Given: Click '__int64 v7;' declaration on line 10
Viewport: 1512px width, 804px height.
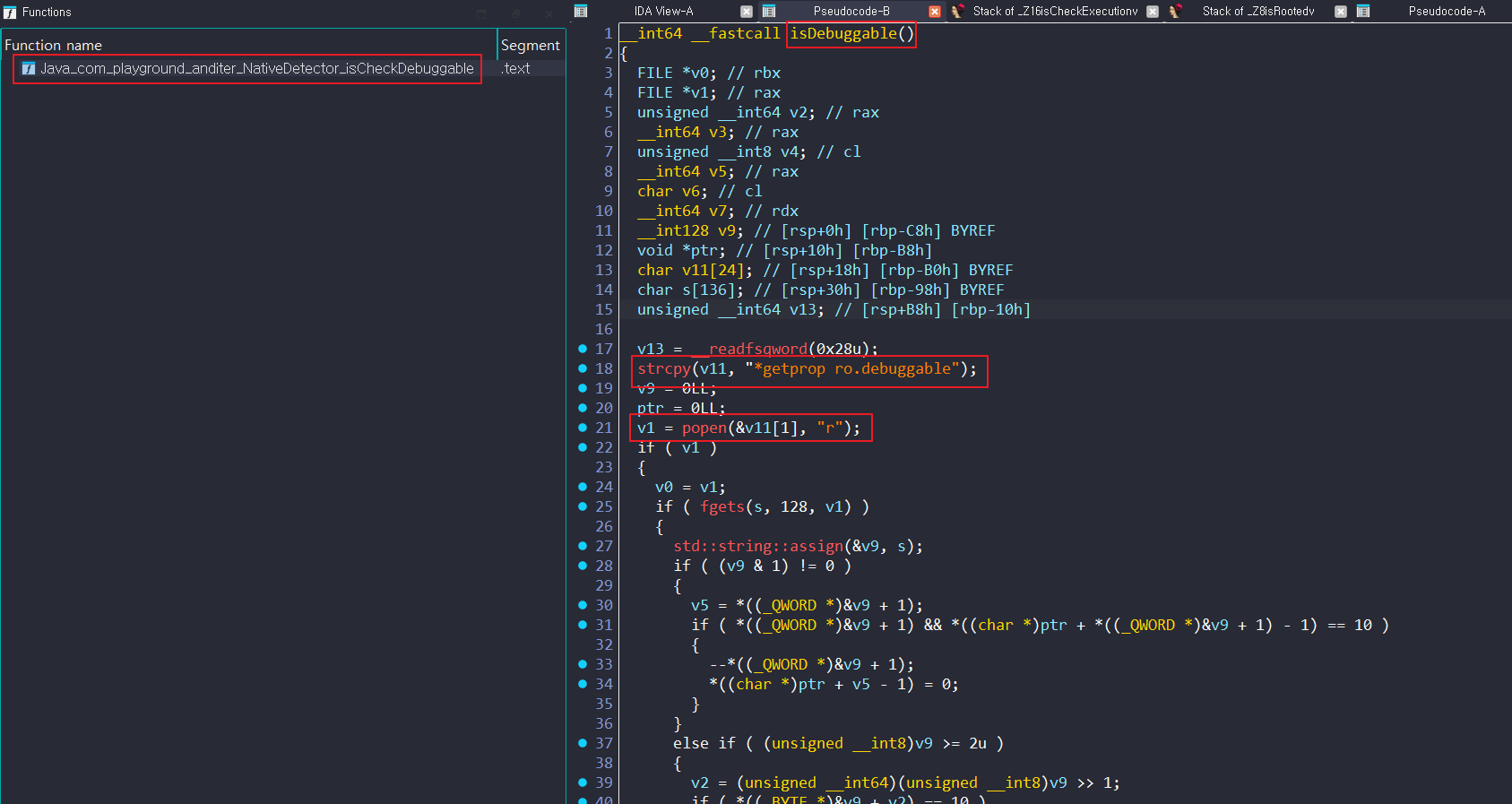Looking at the screenshot, I should coord(687,211).
